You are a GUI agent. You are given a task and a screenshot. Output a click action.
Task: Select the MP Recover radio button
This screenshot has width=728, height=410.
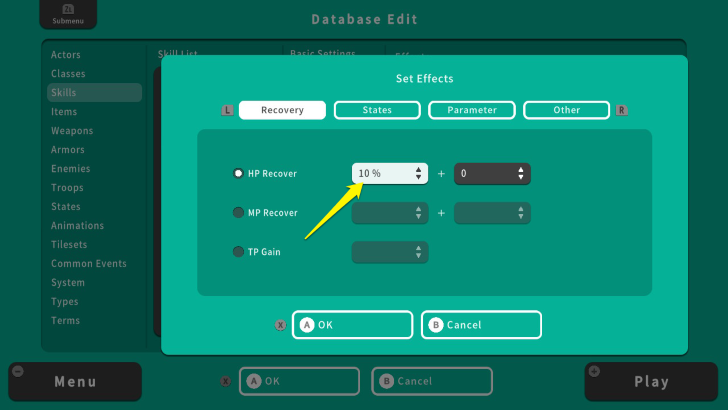click(x=238, y=213)
